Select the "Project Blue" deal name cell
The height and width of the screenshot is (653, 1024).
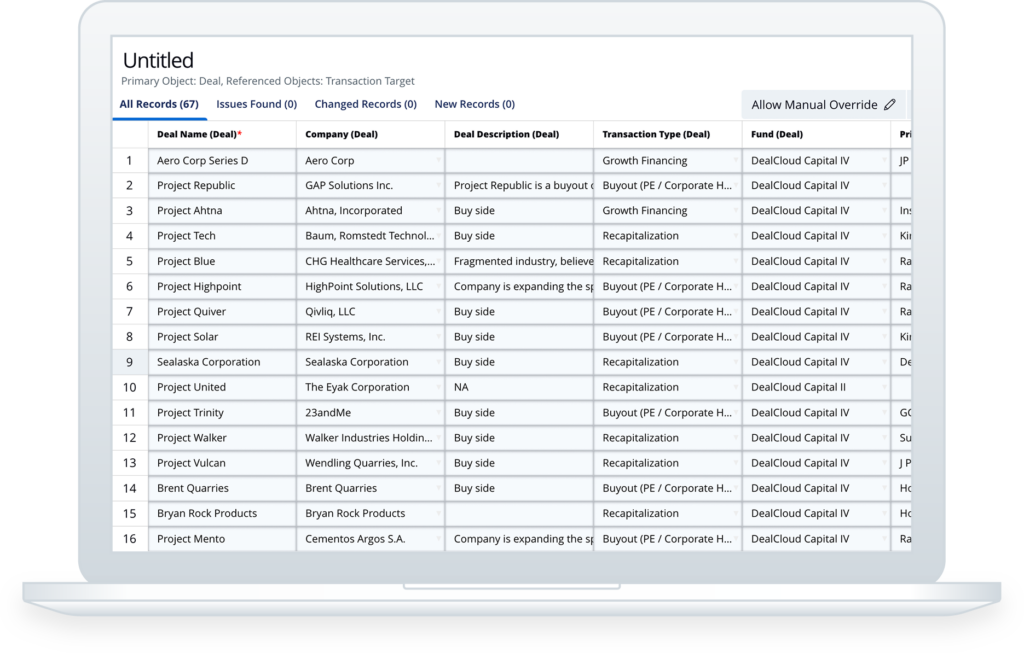pos(222,261)
